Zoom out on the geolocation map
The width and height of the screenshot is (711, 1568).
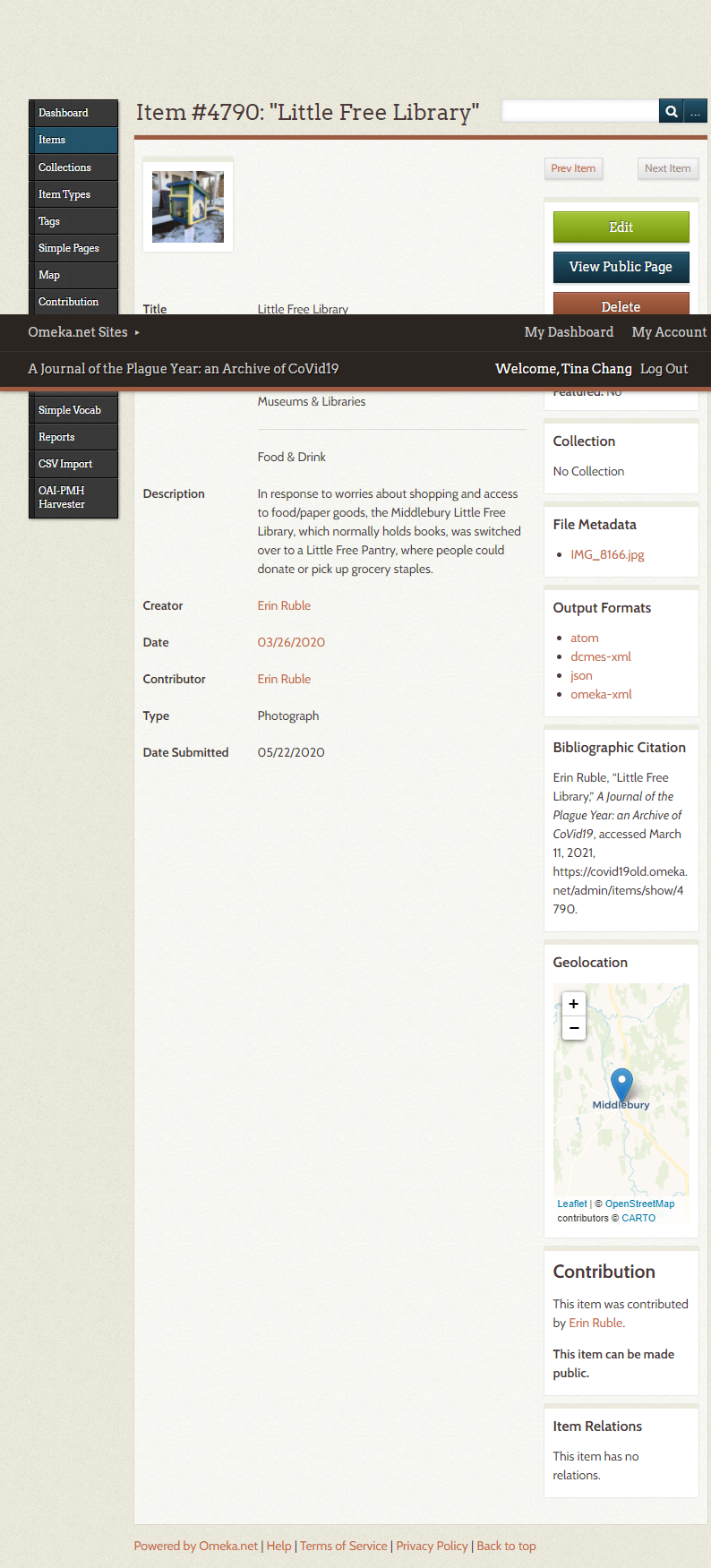pos(574,1028)
